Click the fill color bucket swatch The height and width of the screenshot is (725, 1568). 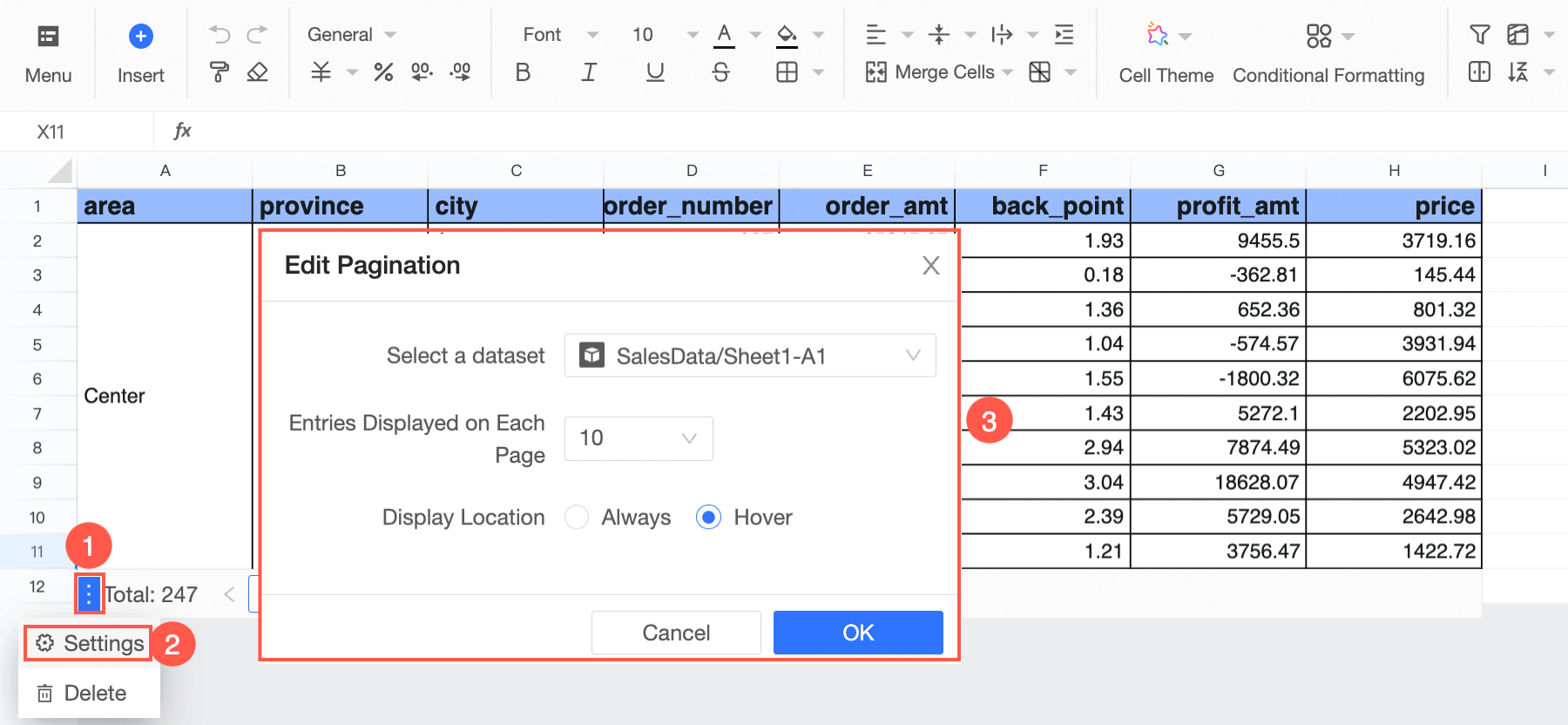click(787, 35)
